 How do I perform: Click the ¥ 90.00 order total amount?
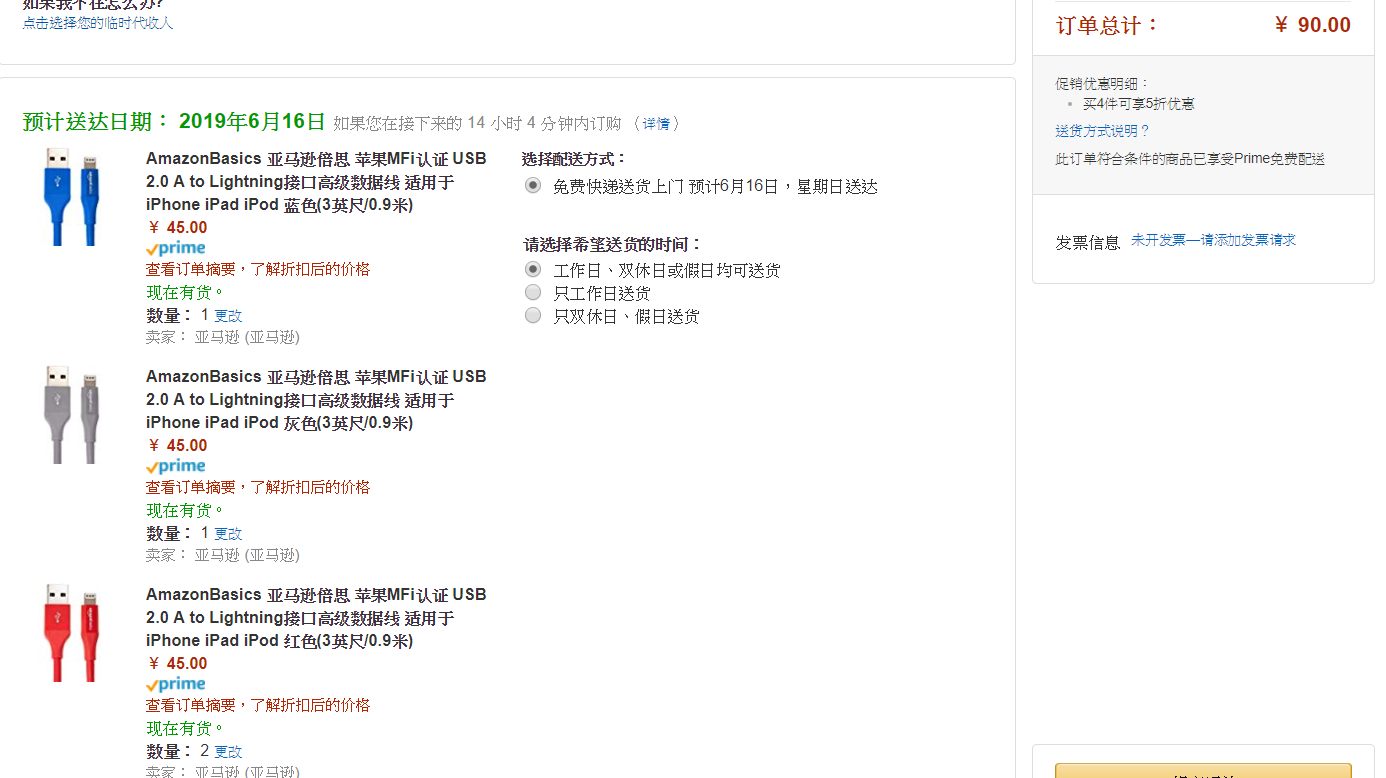(1312, 25)
